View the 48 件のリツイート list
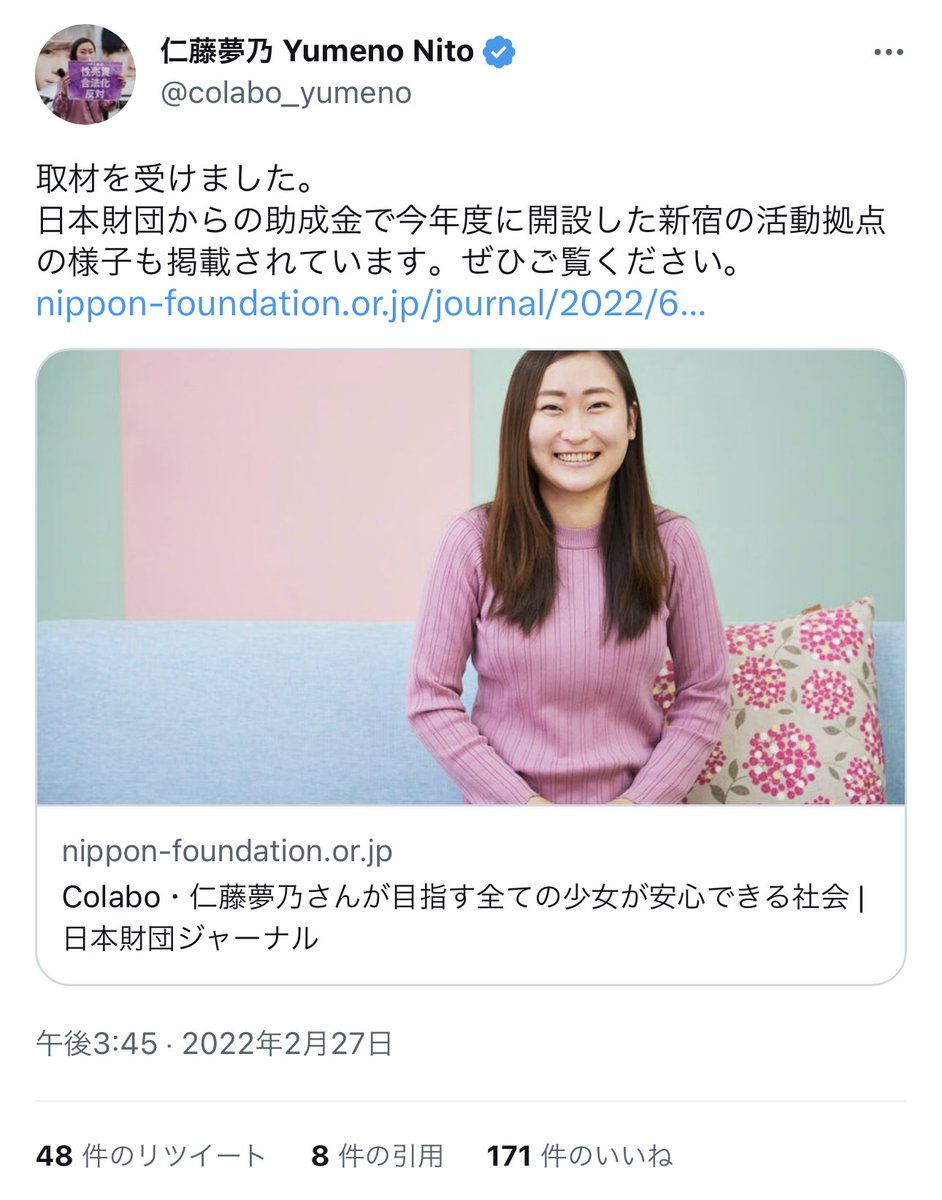The width and height of the screenshot is (942, 1200). tap(151, 1156)
